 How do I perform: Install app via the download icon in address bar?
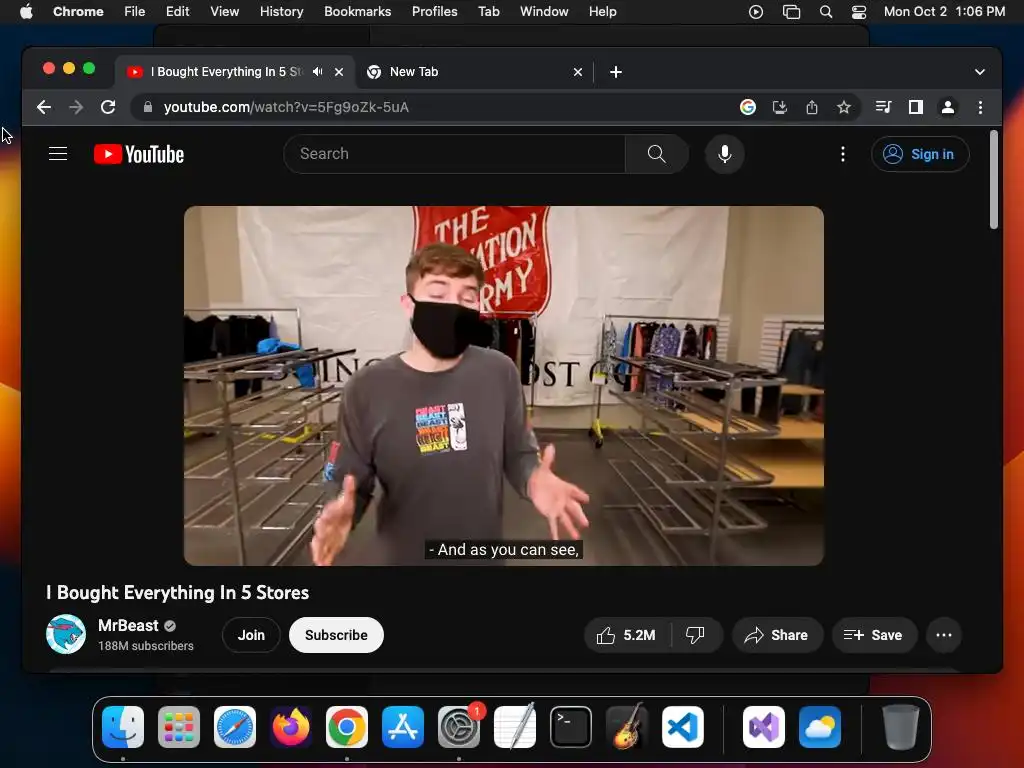[780, 107]
